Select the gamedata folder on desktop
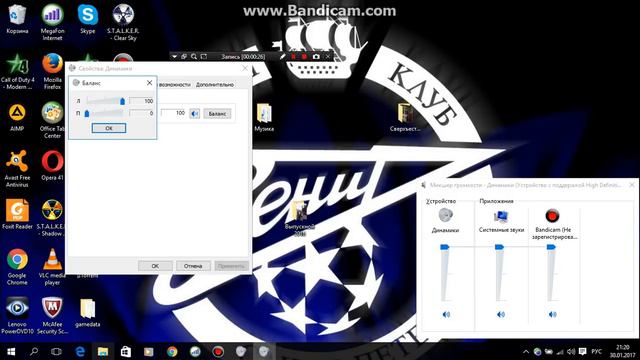 coord(87,313)
